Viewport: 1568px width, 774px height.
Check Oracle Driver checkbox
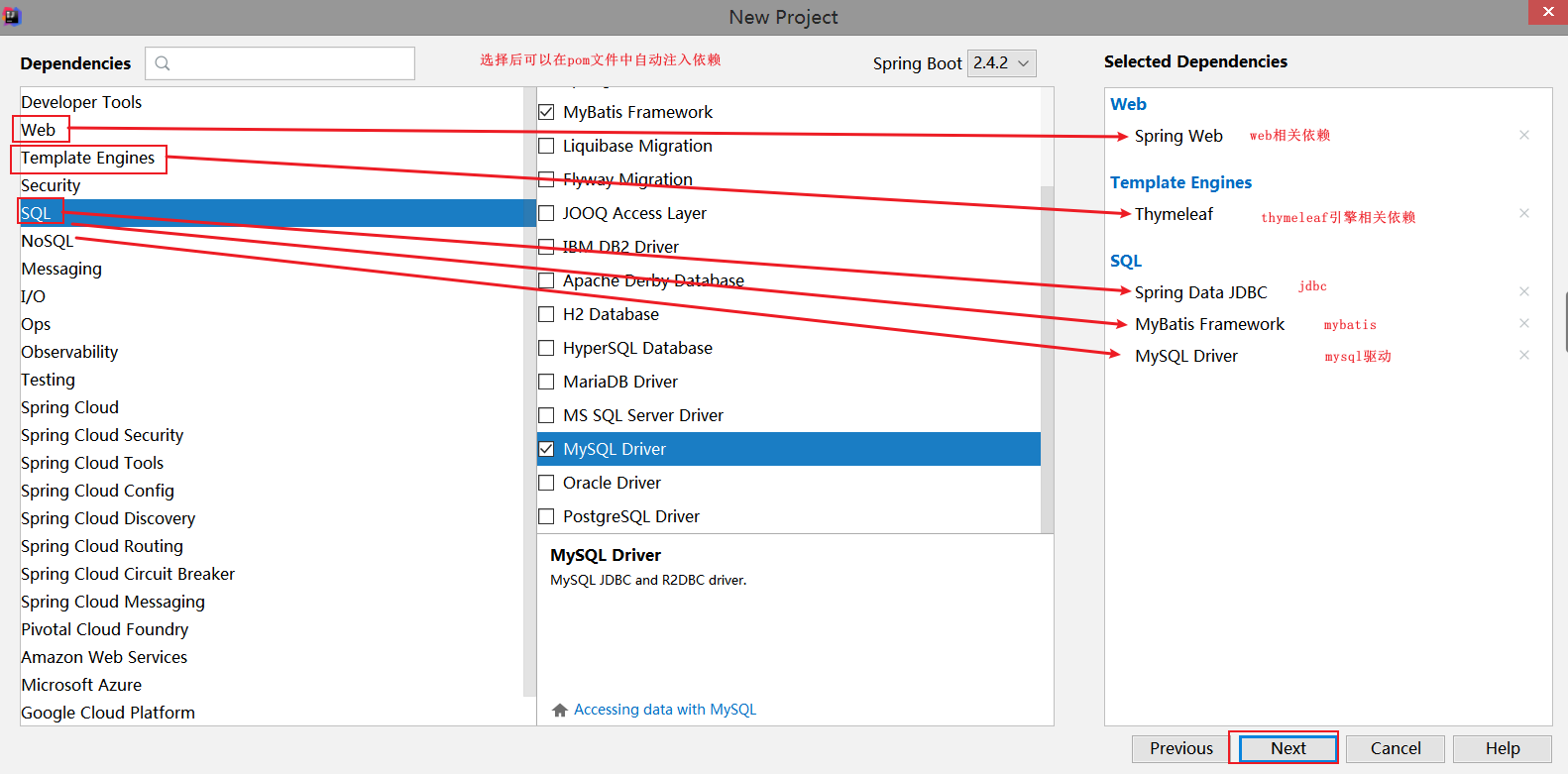pos(546,483)
